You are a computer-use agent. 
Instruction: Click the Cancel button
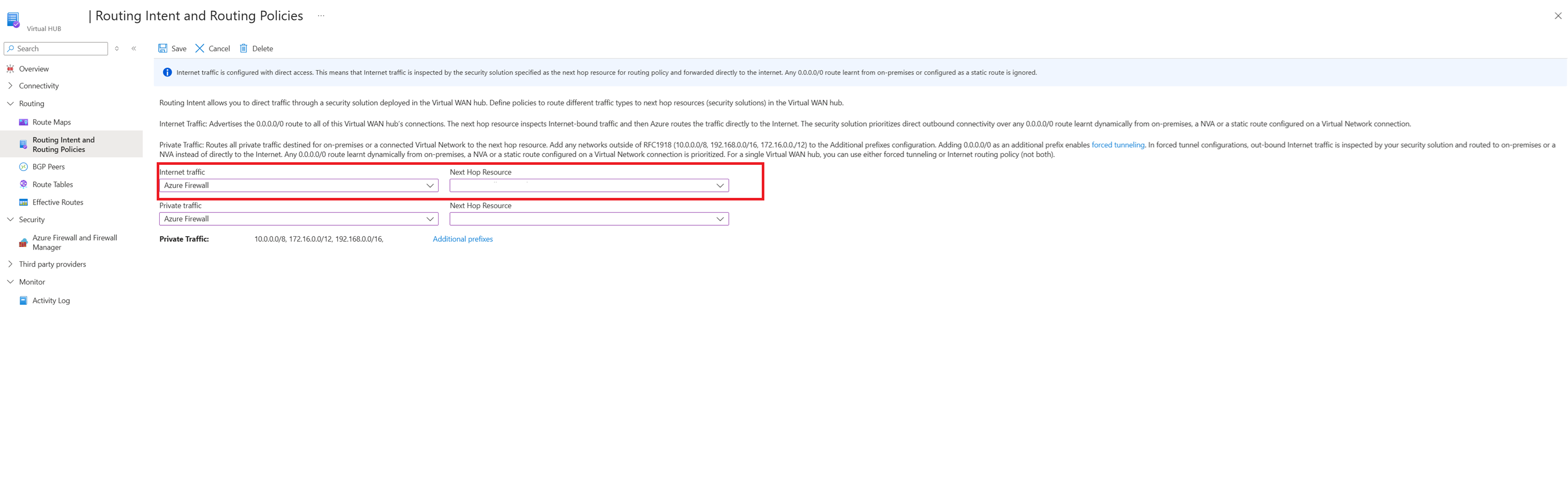(x=213, y=49)
